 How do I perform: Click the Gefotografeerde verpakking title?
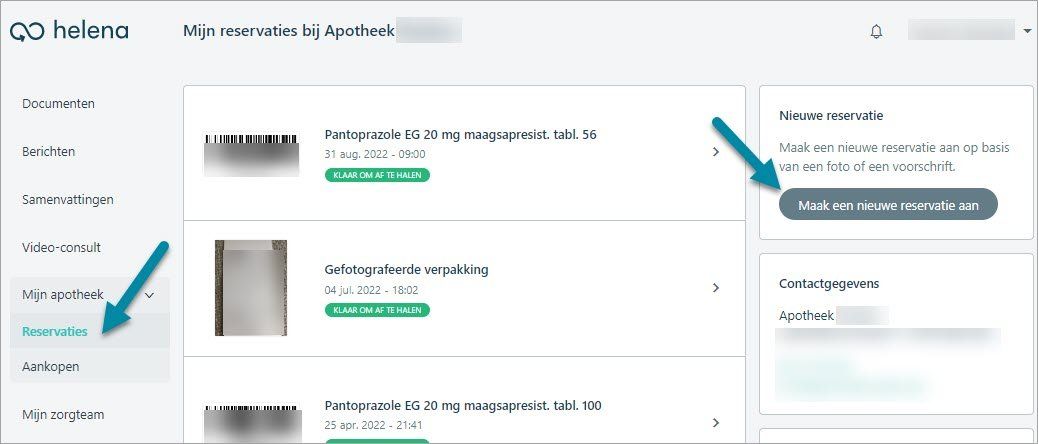click(406, 270)
